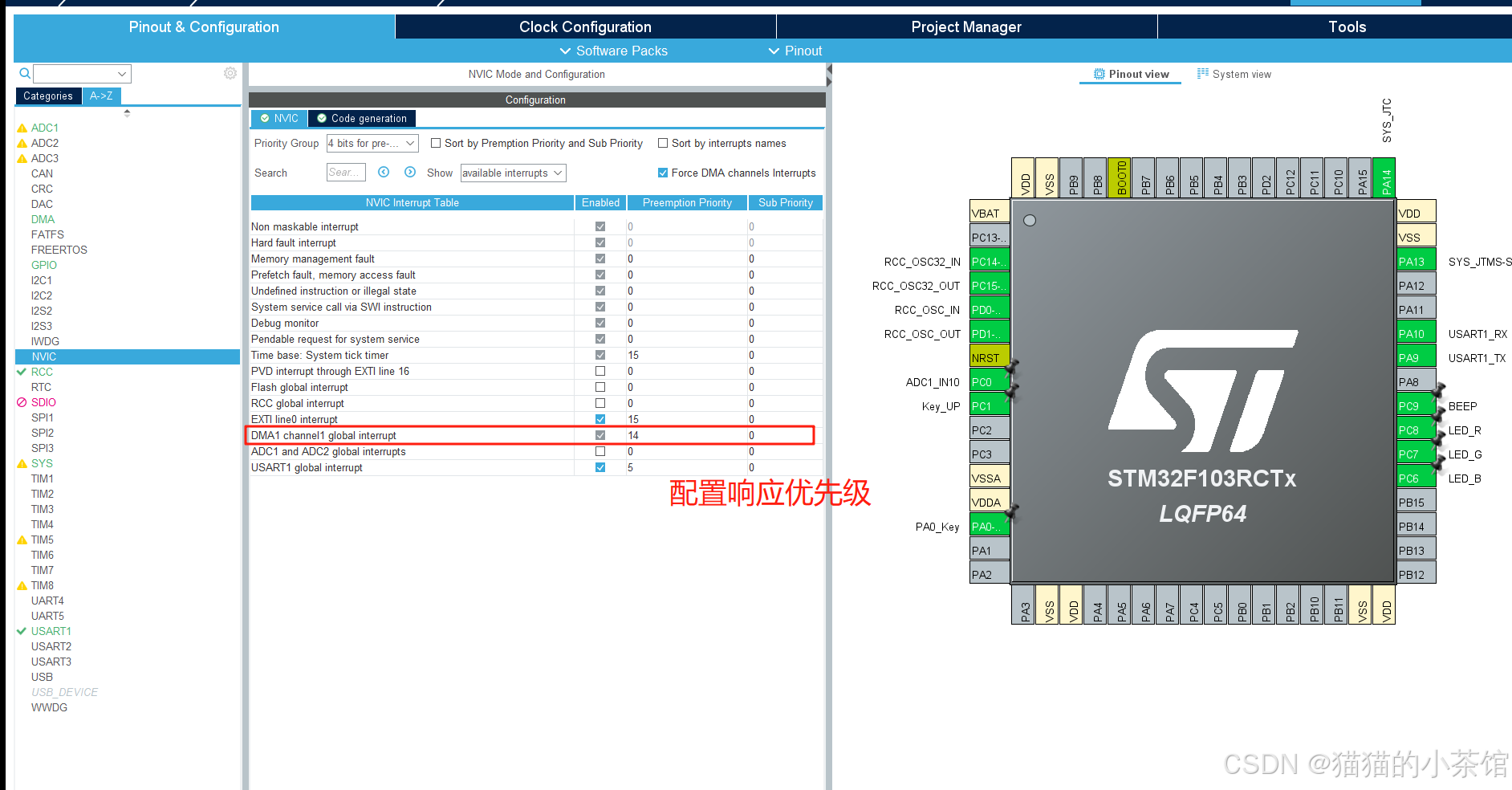The width and height of the screenshot is (1512, 790).
Task: Select the PA3 pin at the bottom
Action: tap(1024, 605)
